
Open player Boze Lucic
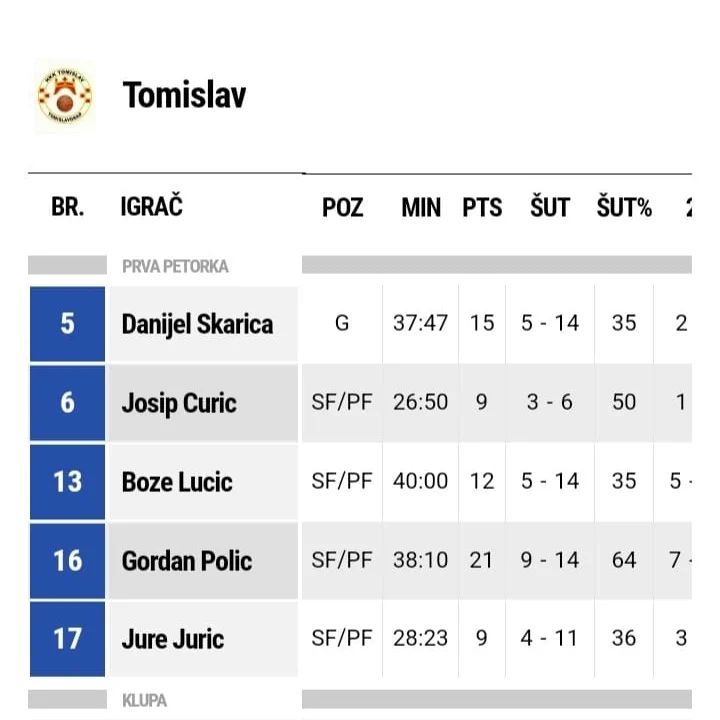[177, 482]
